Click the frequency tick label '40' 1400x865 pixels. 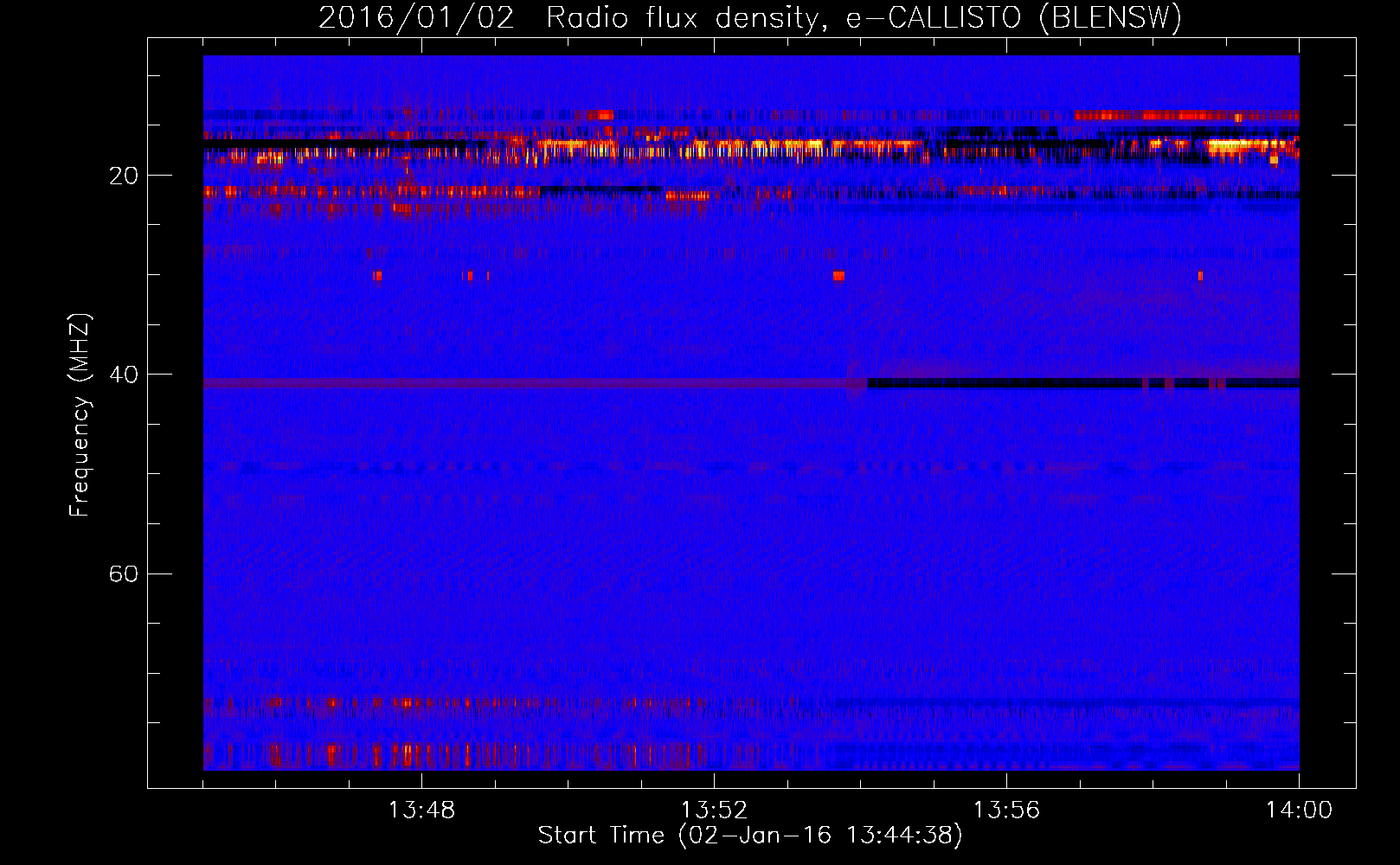point(124,375)
